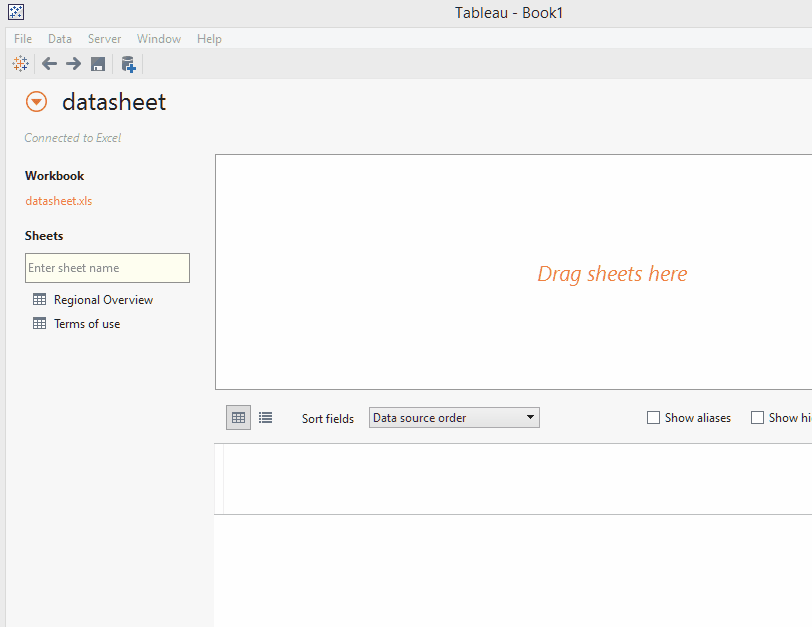
Task: Select grid view for the data preview
Action: (x=237, y=417)
